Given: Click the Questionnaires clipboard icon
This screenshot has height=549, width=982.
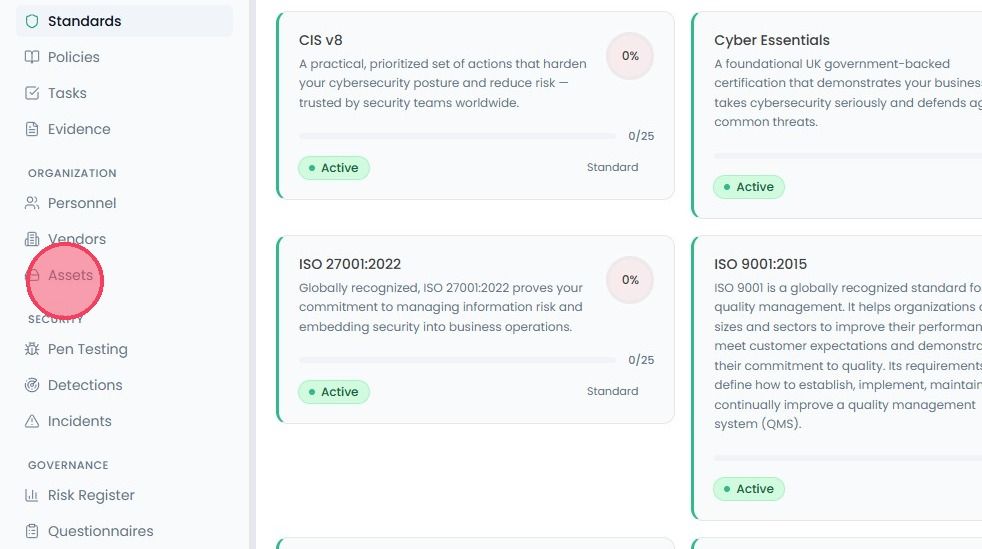Looking at the screenshot, I should [x=32, y=531].
